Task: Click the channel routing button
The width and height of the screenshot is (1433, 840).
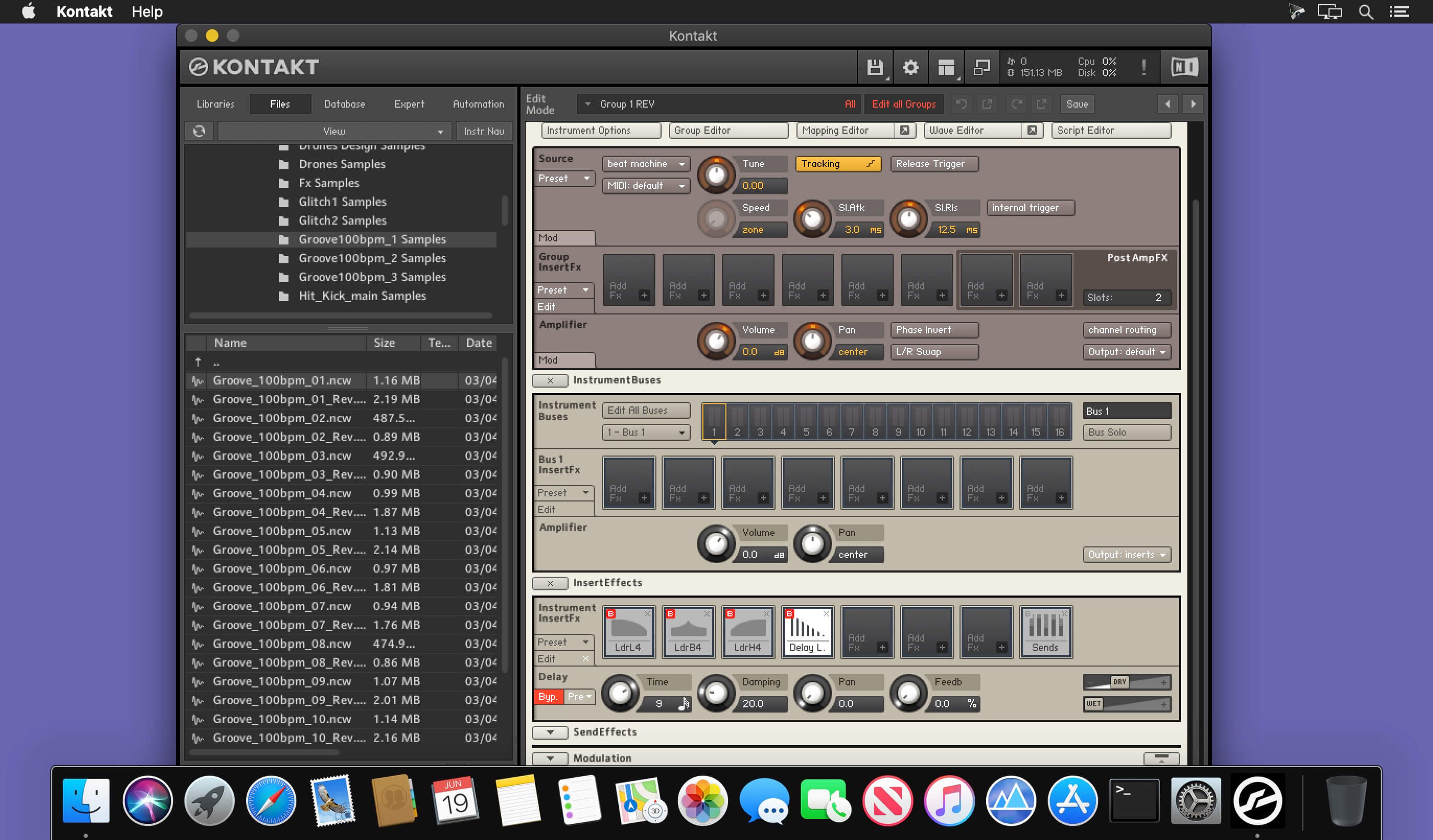Action: [x=1127, y=330]
